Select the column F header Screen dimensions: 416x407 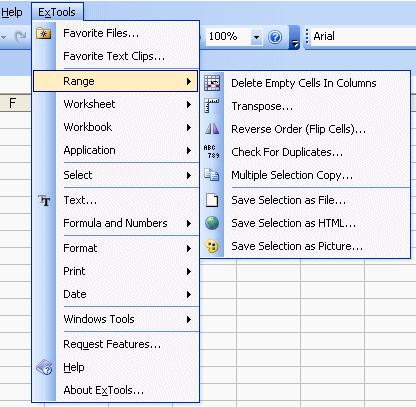click(x=13, y=103)
